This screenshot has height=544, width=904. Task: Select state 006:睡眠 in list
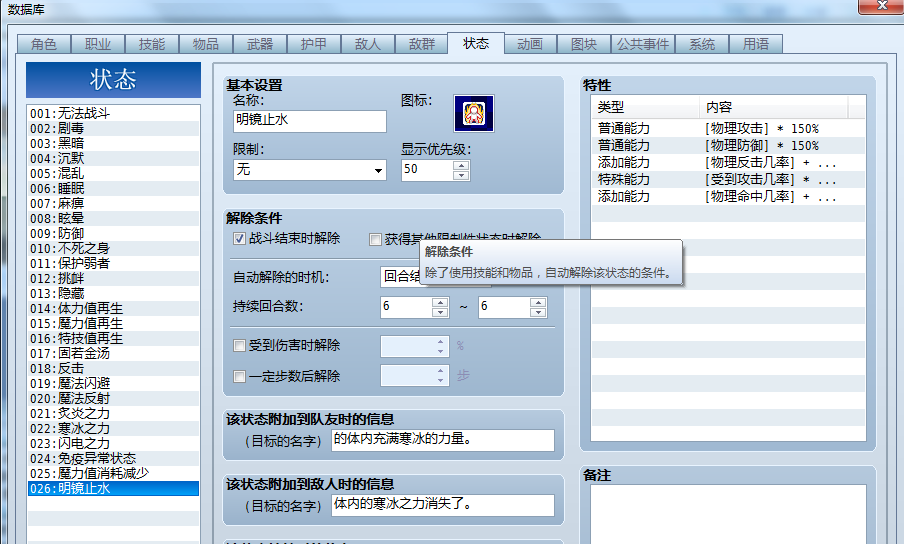click(114, 188)
